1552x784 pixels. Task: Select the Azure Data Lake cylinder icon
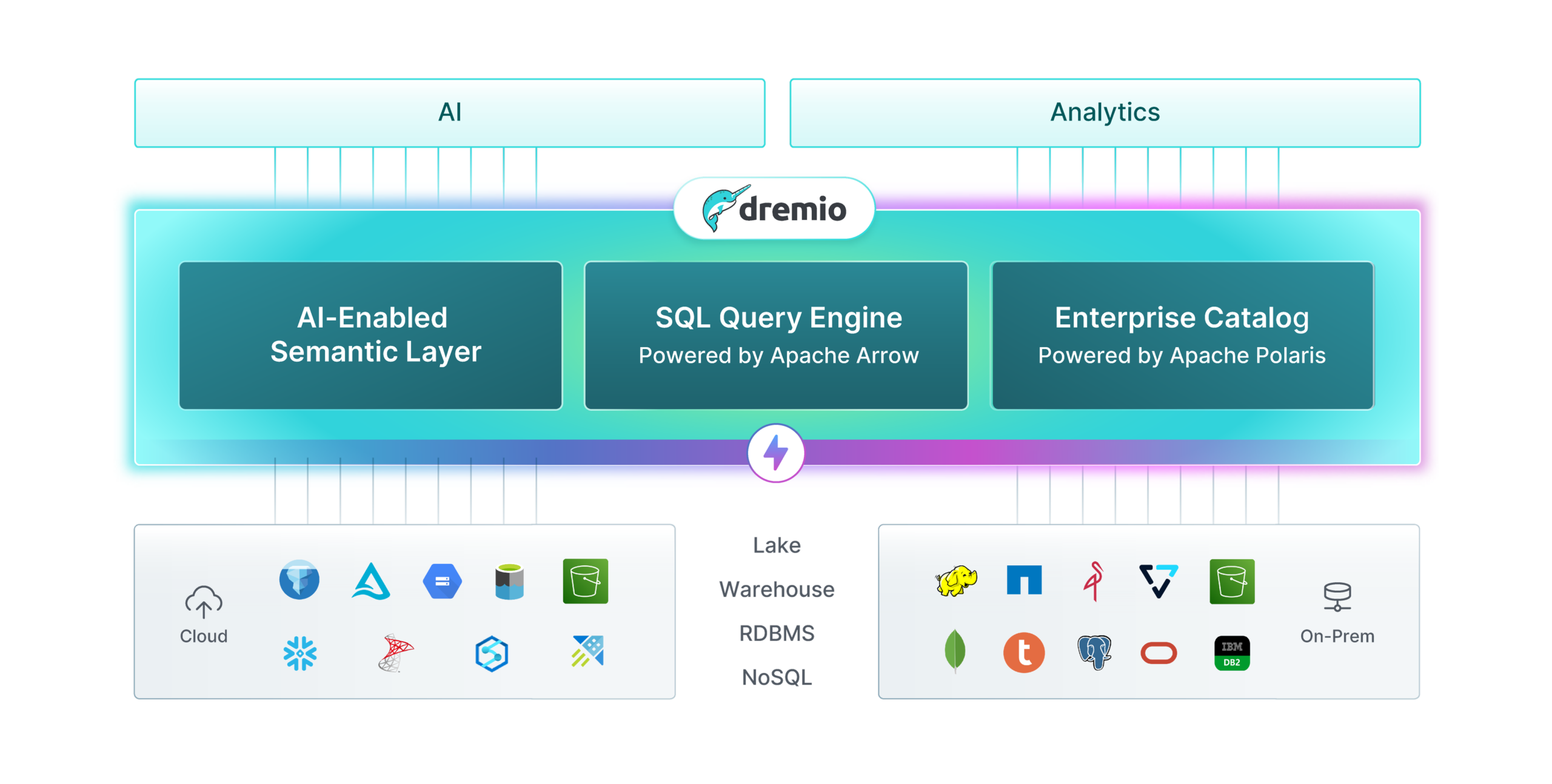[x=509, y=581]
